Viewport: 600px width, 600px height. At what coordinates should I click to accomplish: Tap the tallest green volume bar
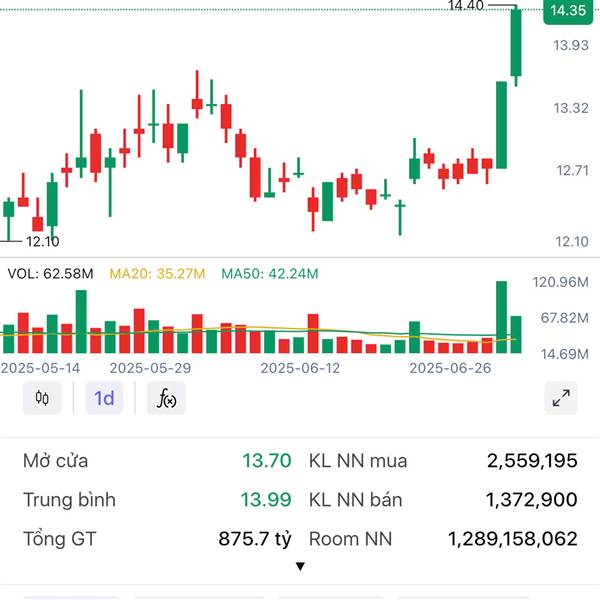pyautogui.click(x=501, y=317)
